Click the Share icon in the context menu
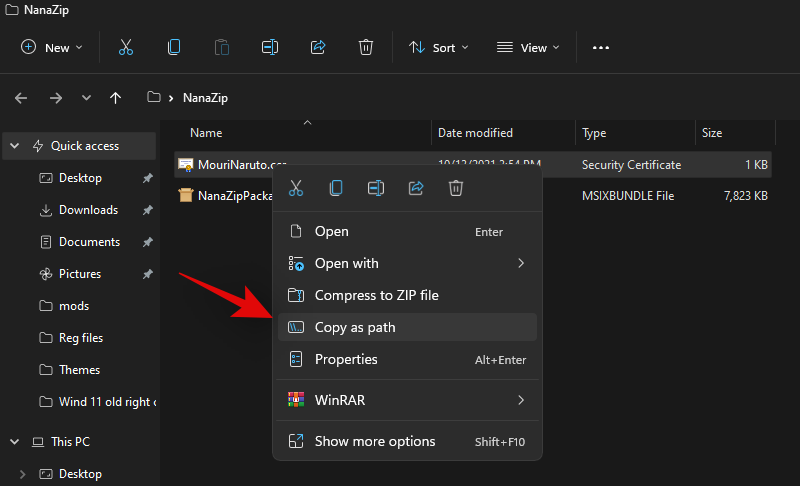This screenshot has height=486, width=800. (416, 188)
